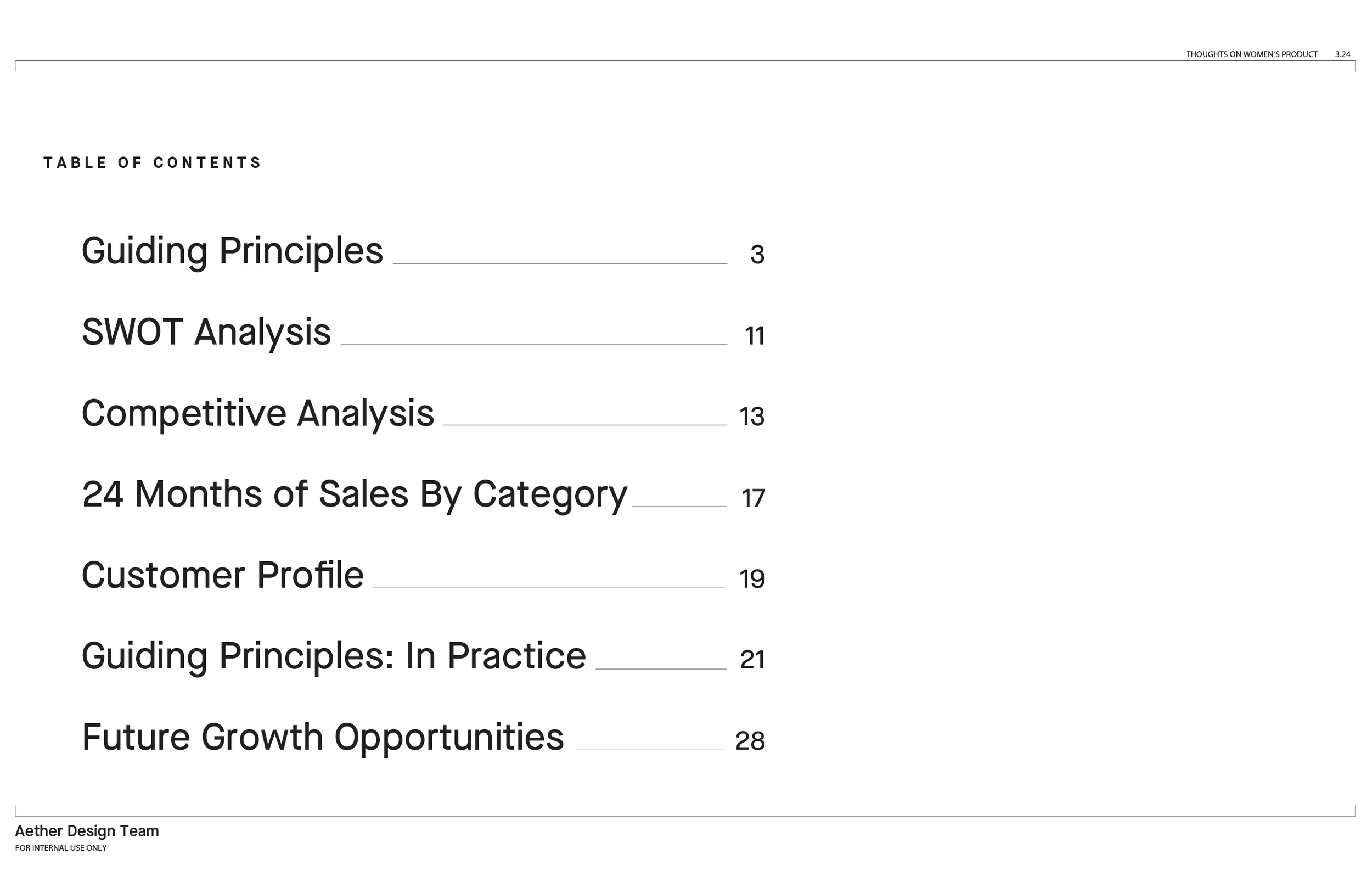Click the TABLE OF CONTENTS heading
The width and height of the screenshot is (1372, 888).
click(152, 163)
